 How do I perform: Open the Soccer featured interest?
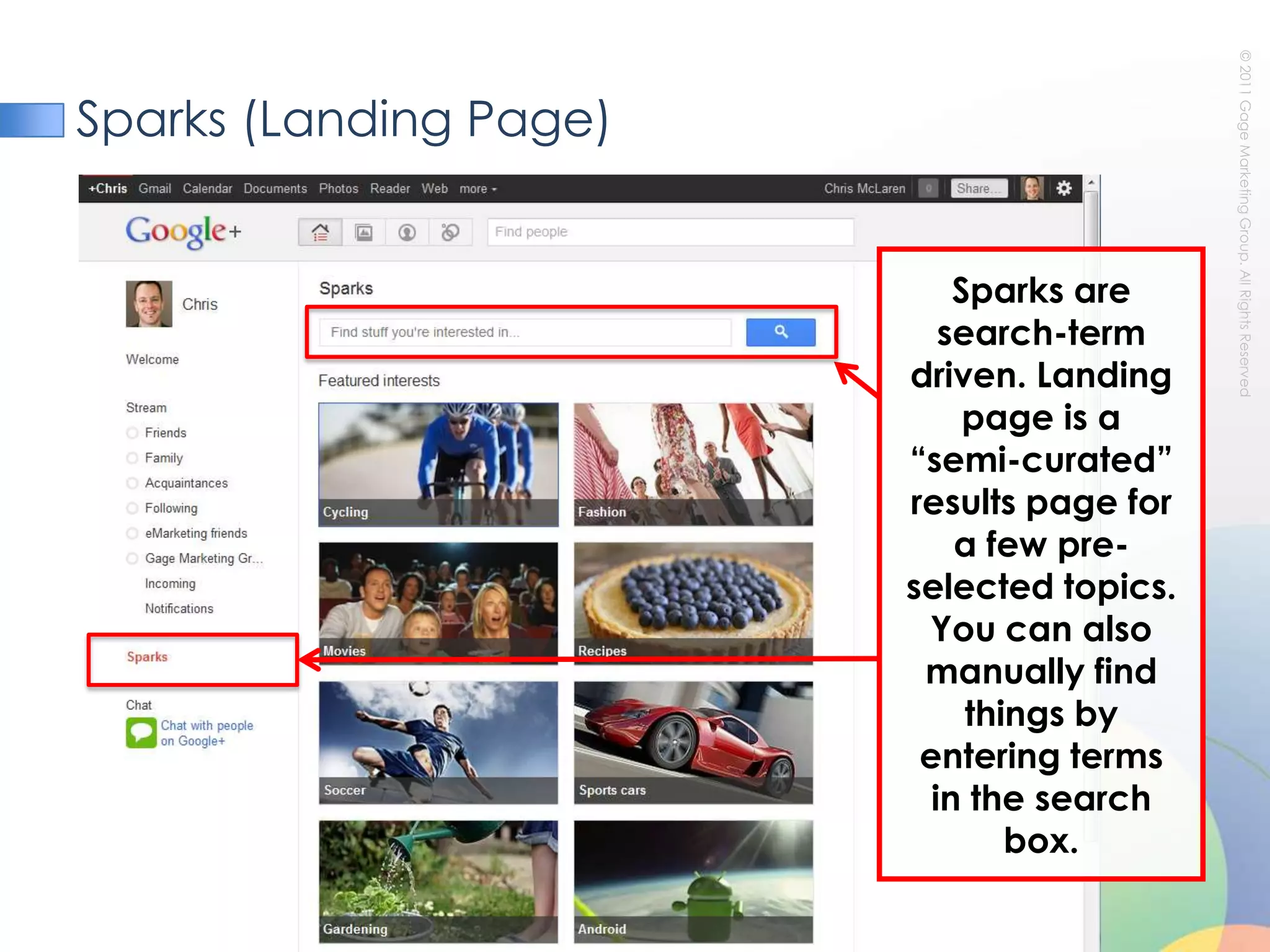438,743
